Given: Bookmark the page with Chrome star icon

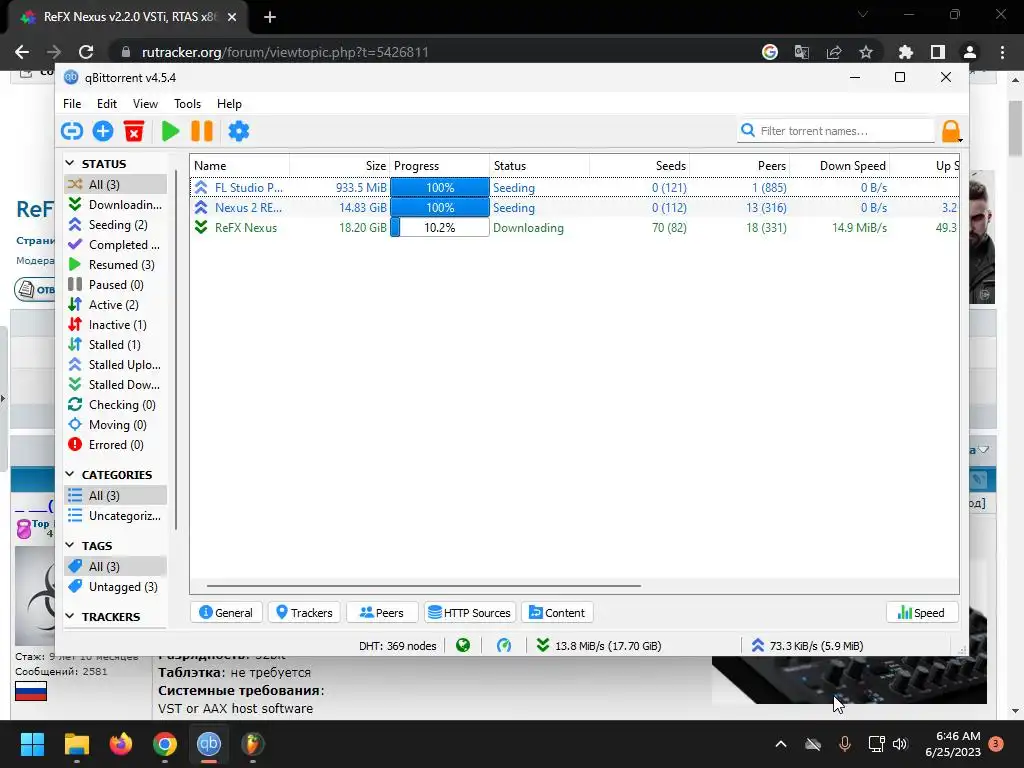Looking at the screenshot, I should (866, 52).
